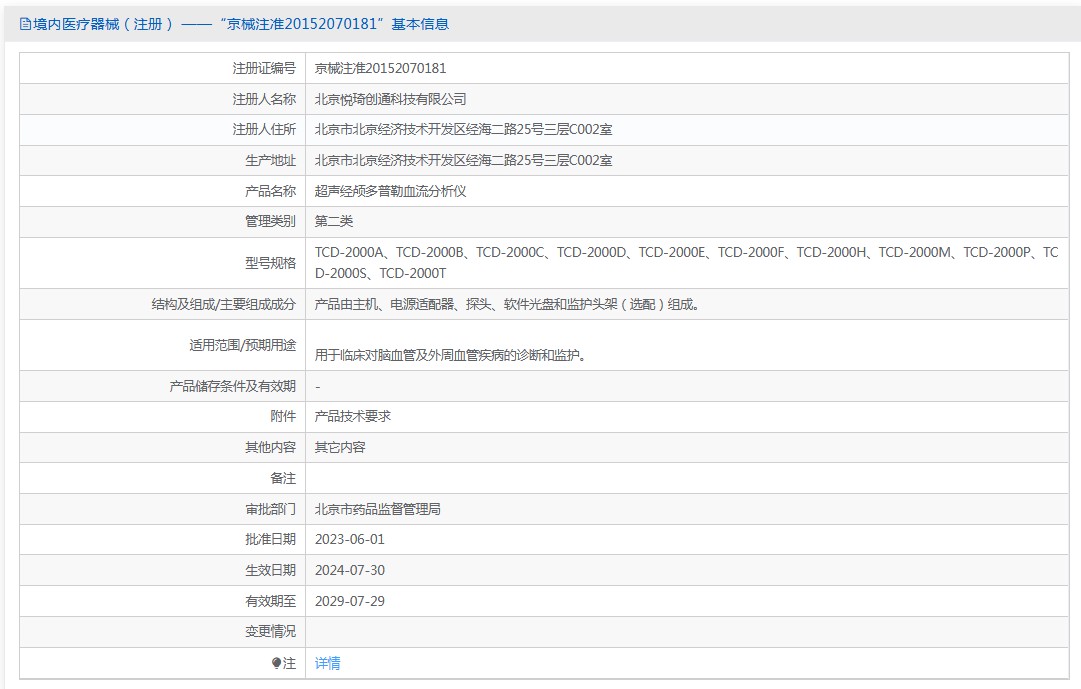Click the 其它内容 value text
Screen dimensions: 1081x689
[340, 448]
